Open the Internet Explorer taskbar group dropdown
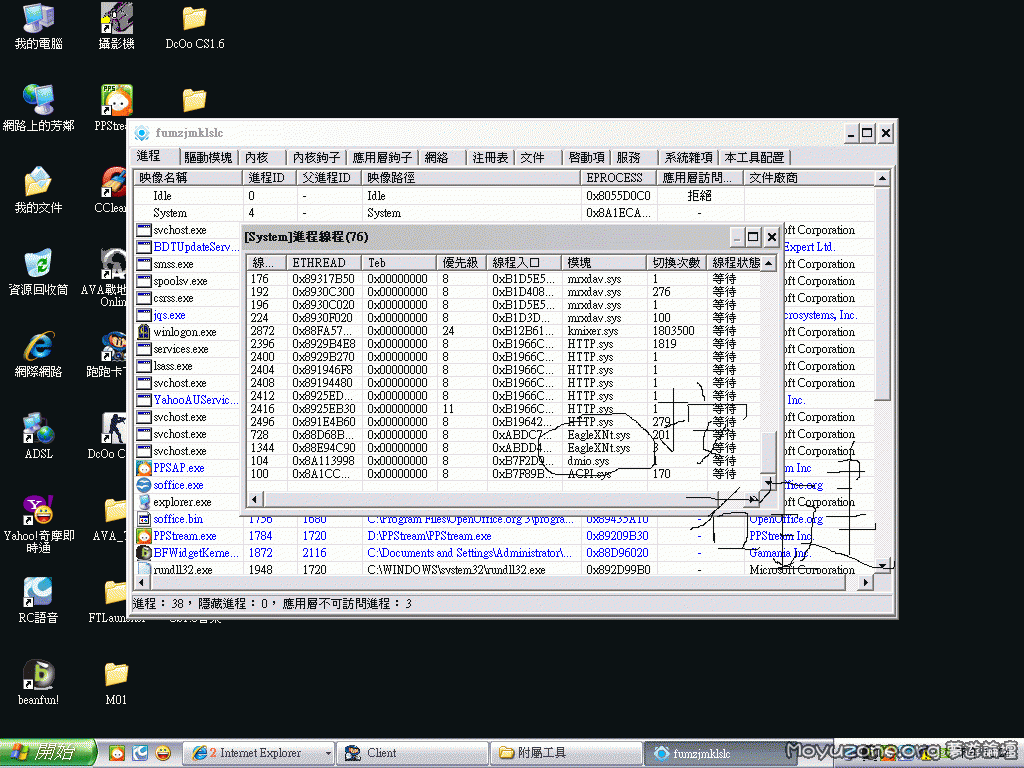 tap(330, 752)
